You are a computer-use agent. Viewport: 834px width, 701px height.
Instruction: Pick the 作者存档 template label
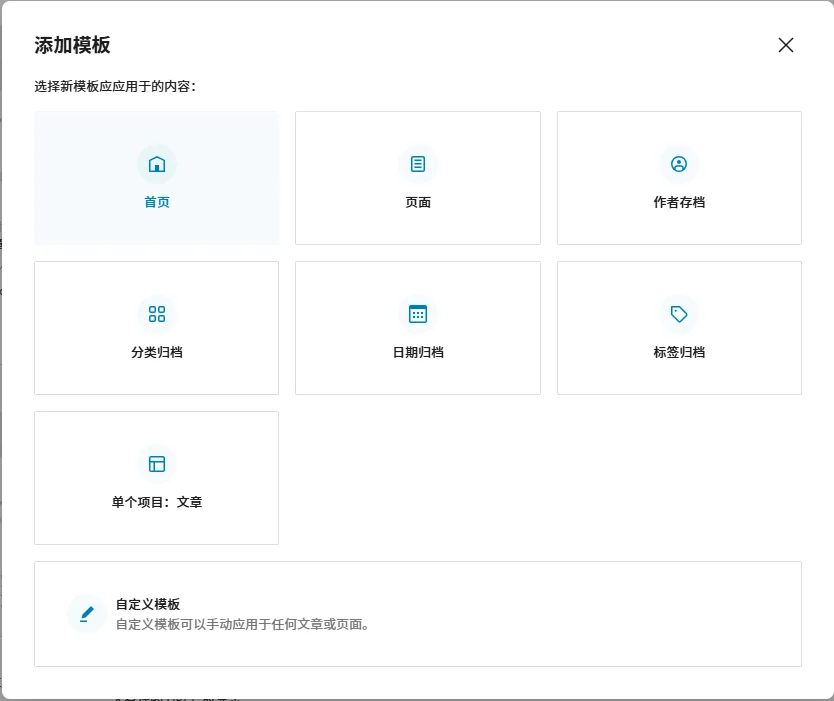679,202
